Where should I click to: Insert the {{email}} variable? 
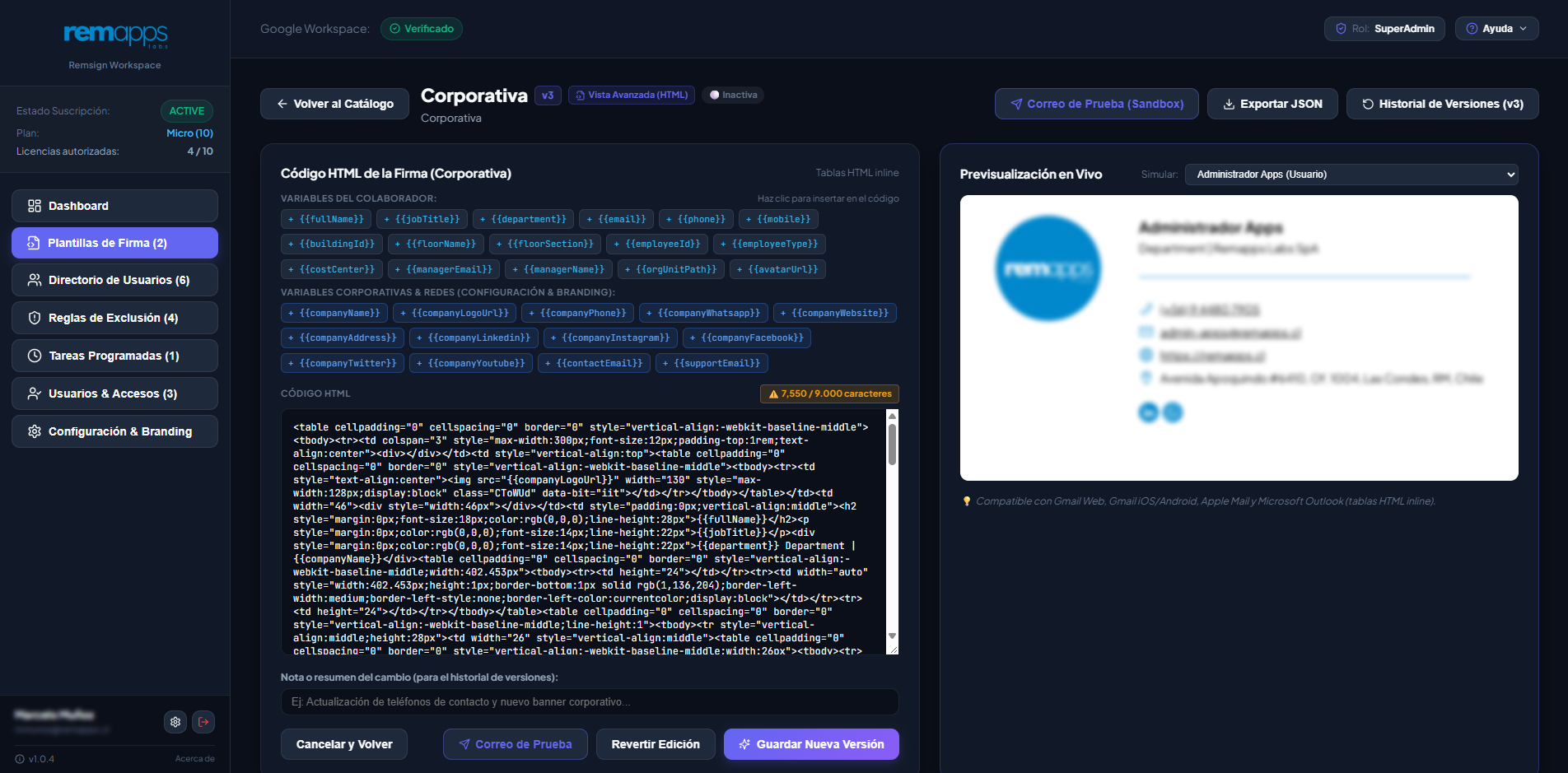pos(616,220)
